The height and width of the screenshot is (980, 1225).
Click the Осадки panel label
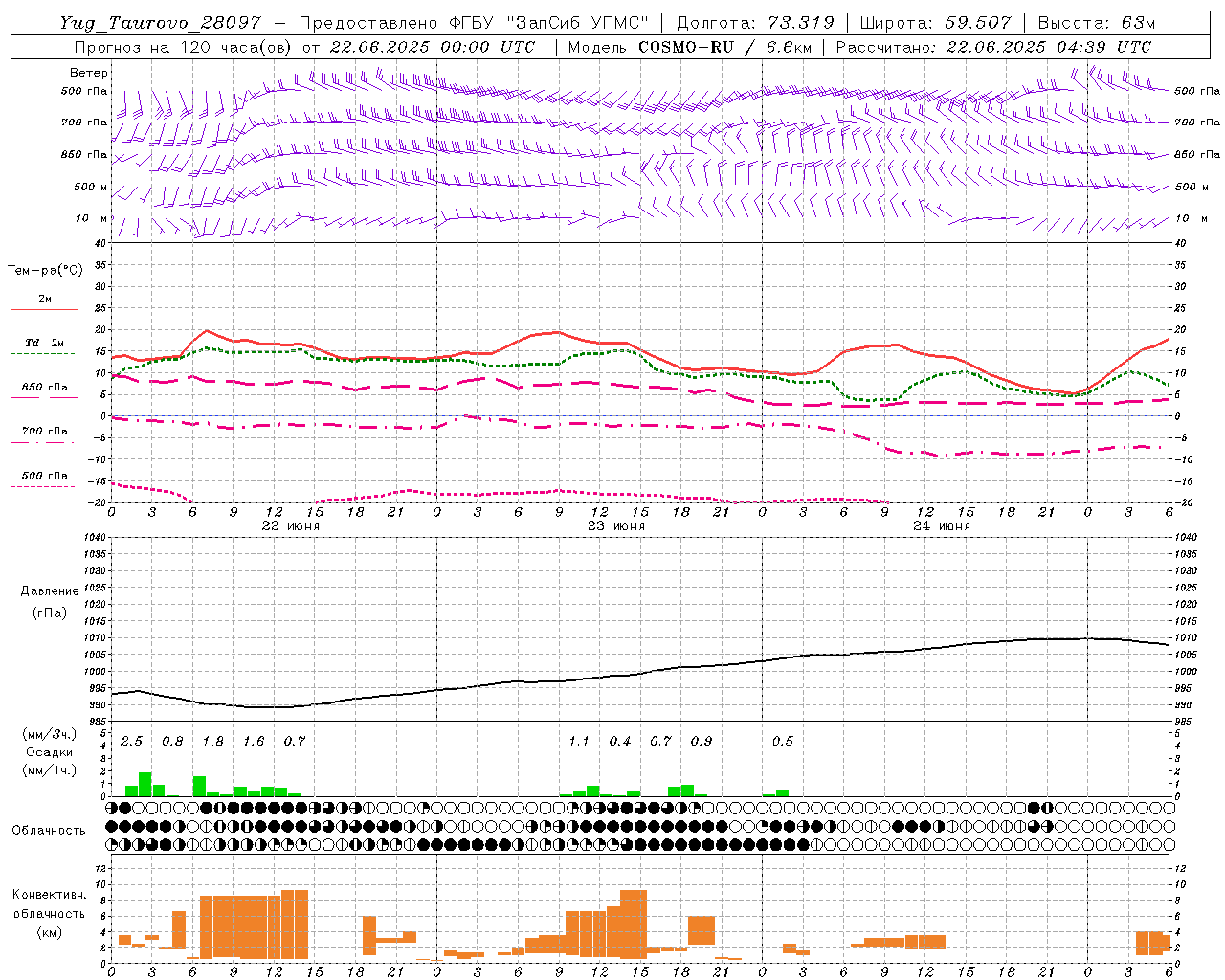tap(49, 752)
